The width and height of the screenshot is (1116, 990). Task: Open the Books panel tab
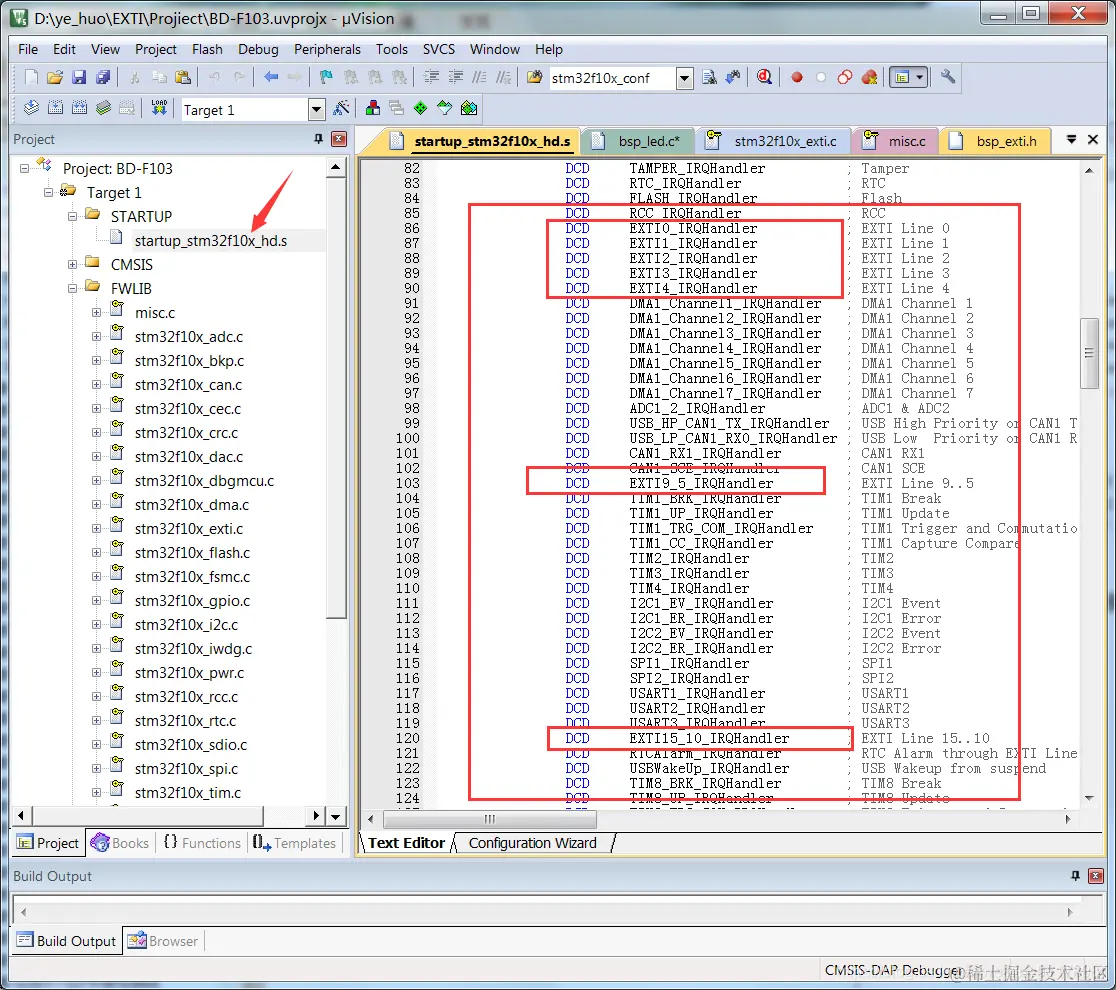pos(120,843)
